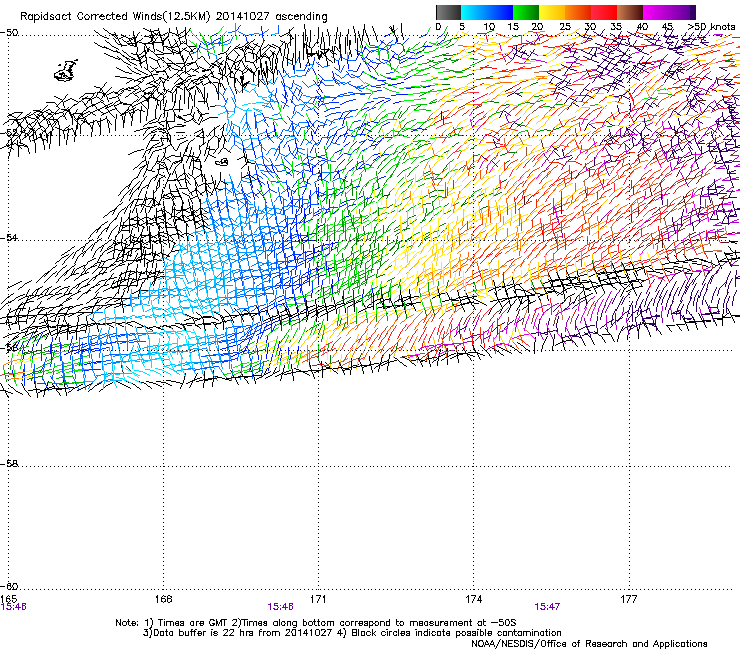Click the '15:48' time label directly under 165
This screenshot has width=740, height=650.
14,607
